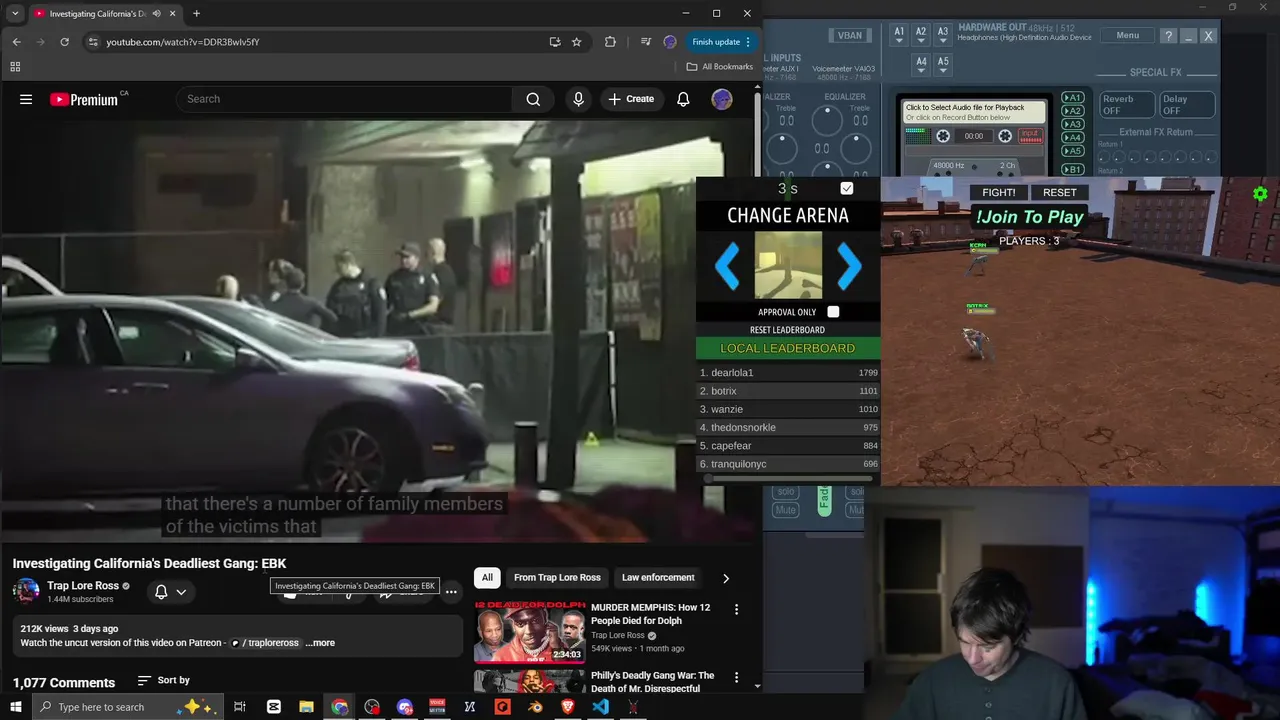Launch Visual Studio Code from the taskbar
The width and height of the screenshot is (1280, 720).
click(600, 707)
